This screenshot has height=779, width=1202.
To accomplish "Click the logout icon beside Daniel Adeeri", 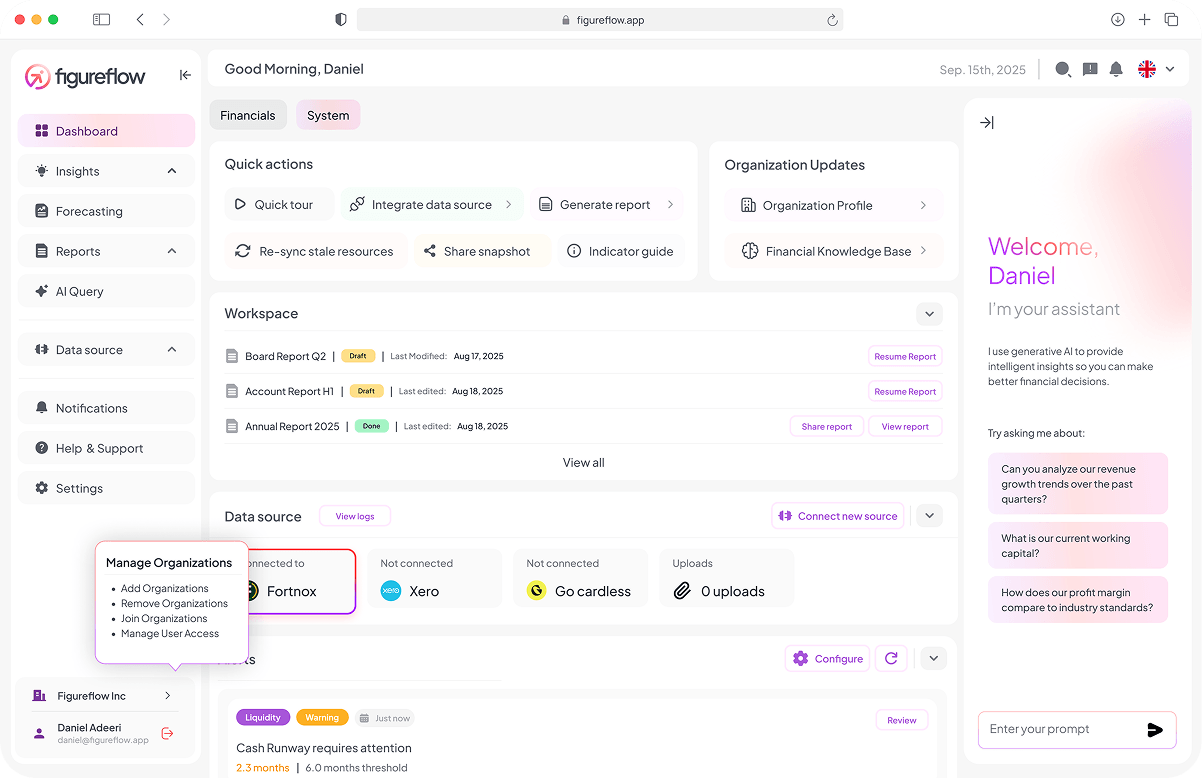I will (167, 733).
